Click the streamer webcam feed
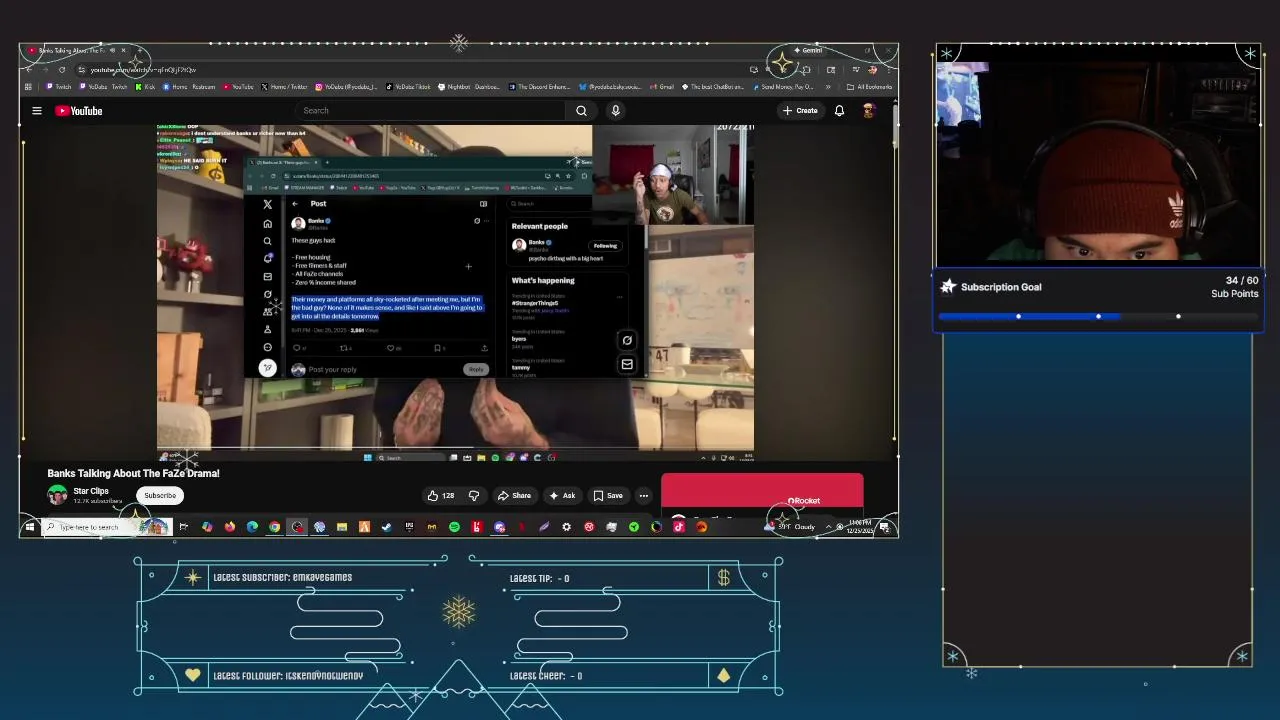 coord(1098,160)
